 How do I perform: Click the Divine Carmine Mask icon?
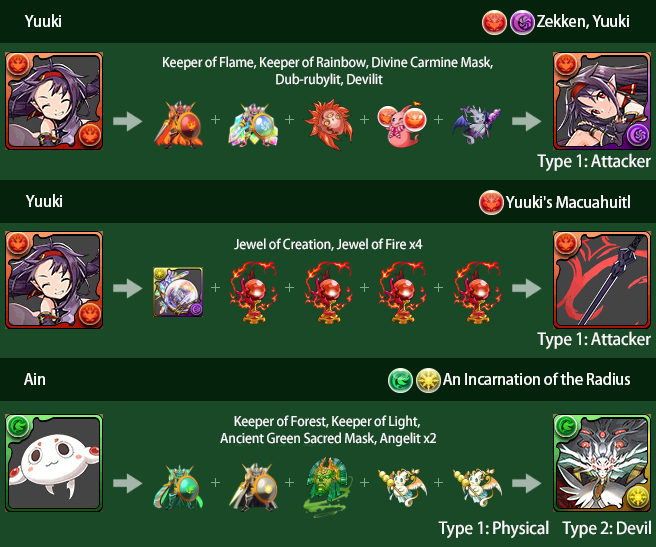pyautogui.click(x=329, y=124)
